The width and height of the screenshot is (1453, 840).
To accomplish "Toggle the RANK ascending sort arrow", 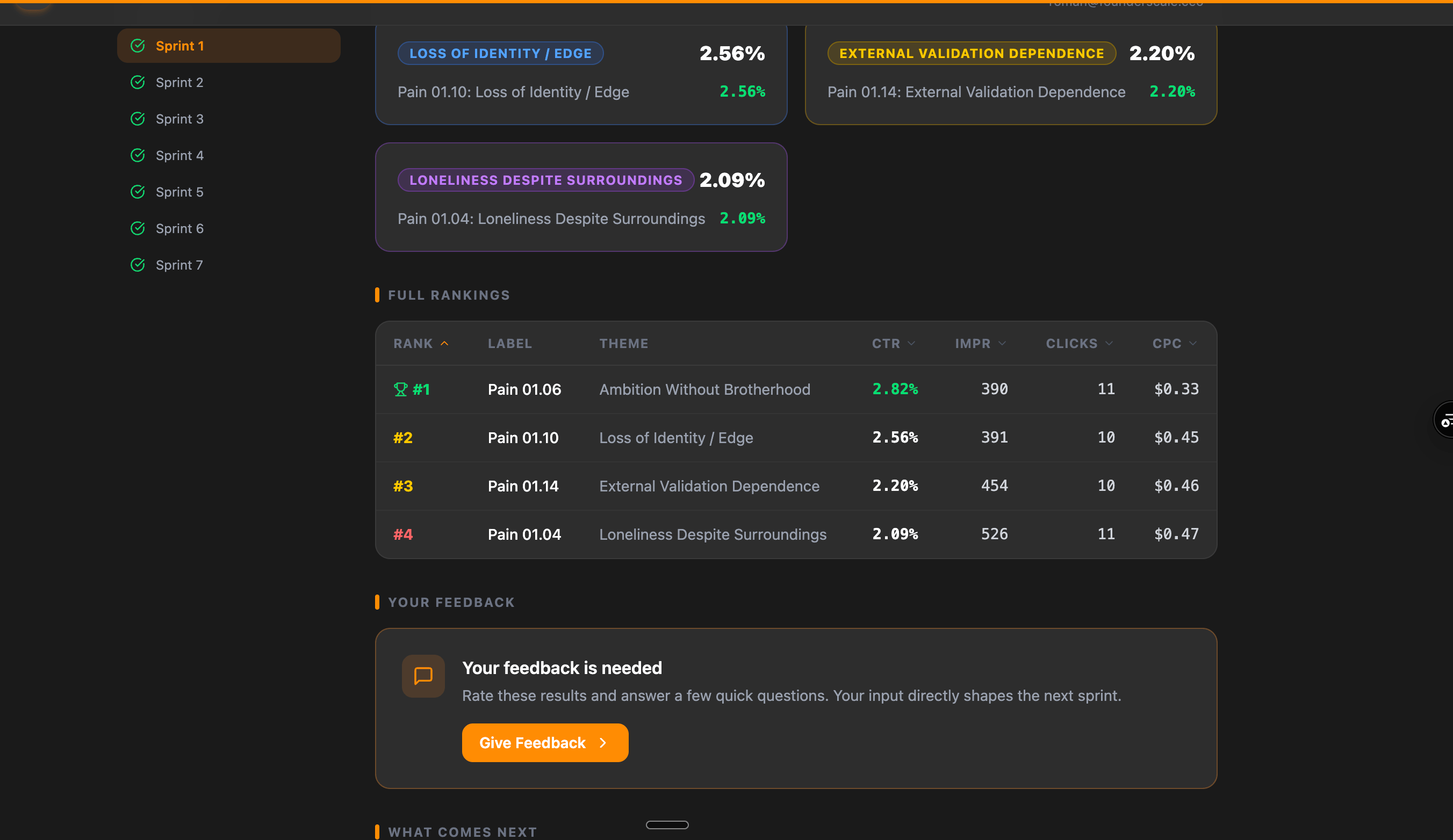I will [444, 343].
